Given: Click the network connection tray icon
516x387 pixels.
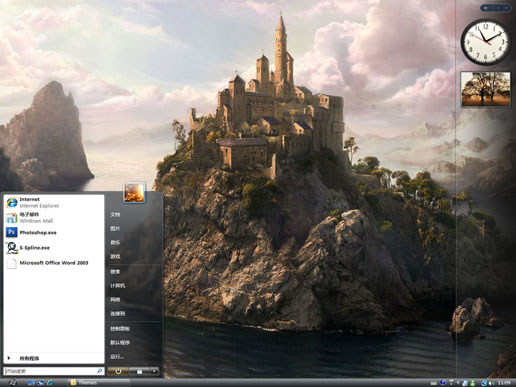Looking at the screenshot, I should click(x=484, y=383).
